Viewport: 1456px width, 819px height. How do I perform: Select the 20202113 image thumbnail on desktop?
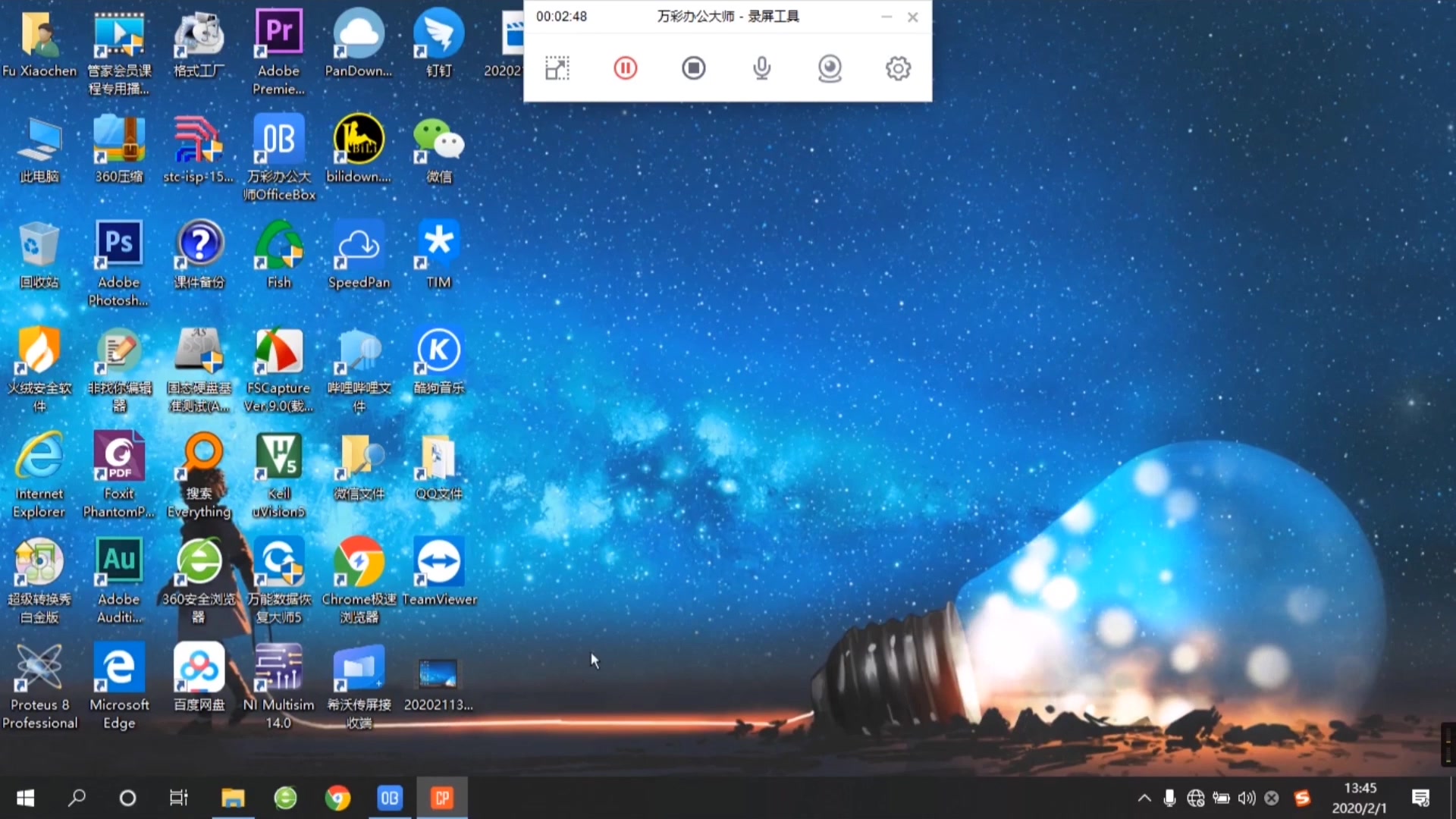point(438,673)
